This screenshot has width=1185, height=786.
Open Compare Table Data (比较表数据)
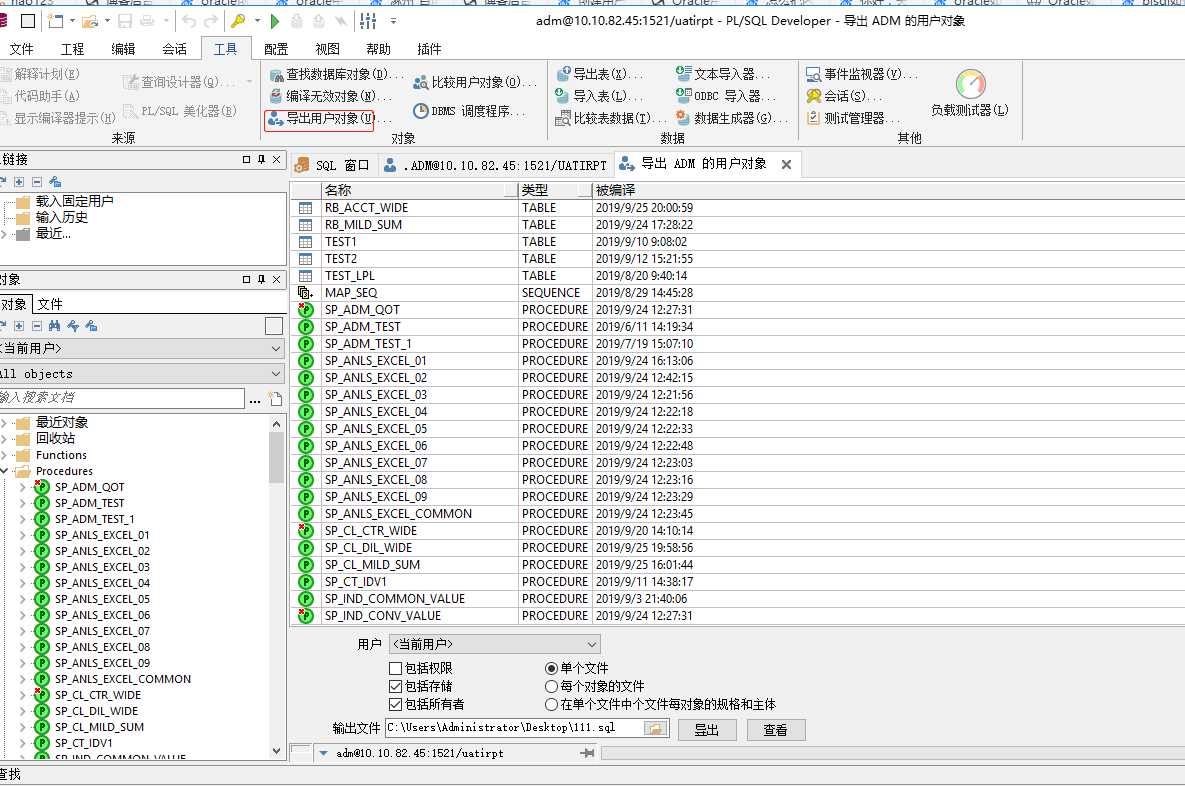(610, 119)
